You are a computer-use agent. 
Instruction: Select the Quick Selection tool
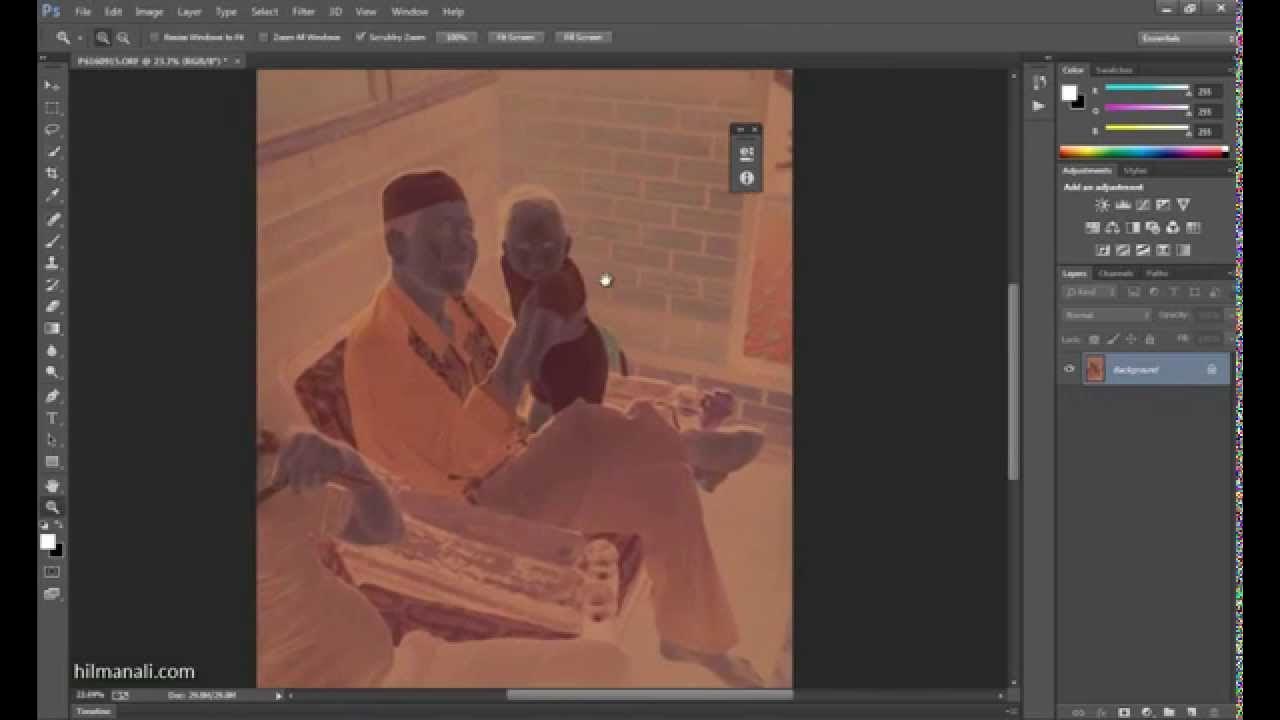[52, 152]
